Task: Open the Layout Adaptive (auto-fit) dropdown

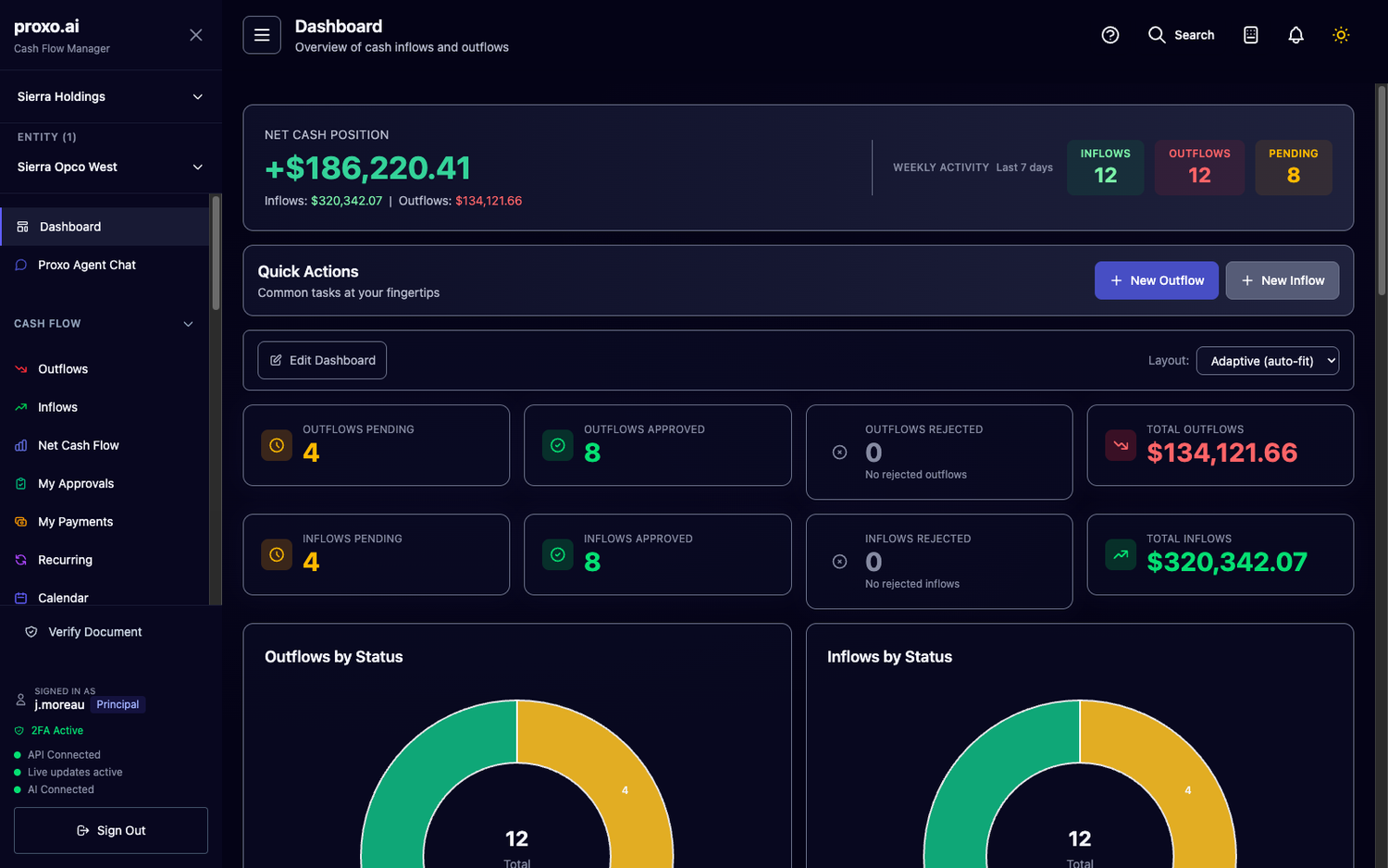Action: pos(1268,361)
